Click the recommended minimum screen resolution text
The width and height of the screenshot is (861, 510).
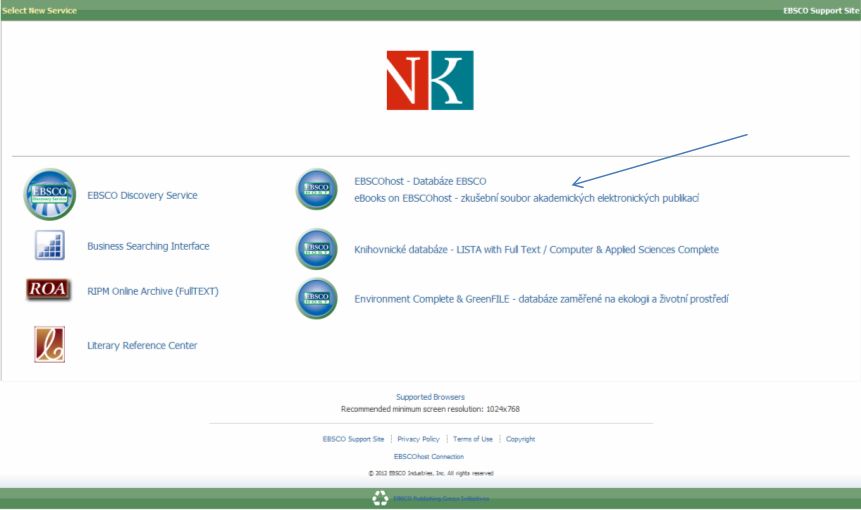[430, 409]
